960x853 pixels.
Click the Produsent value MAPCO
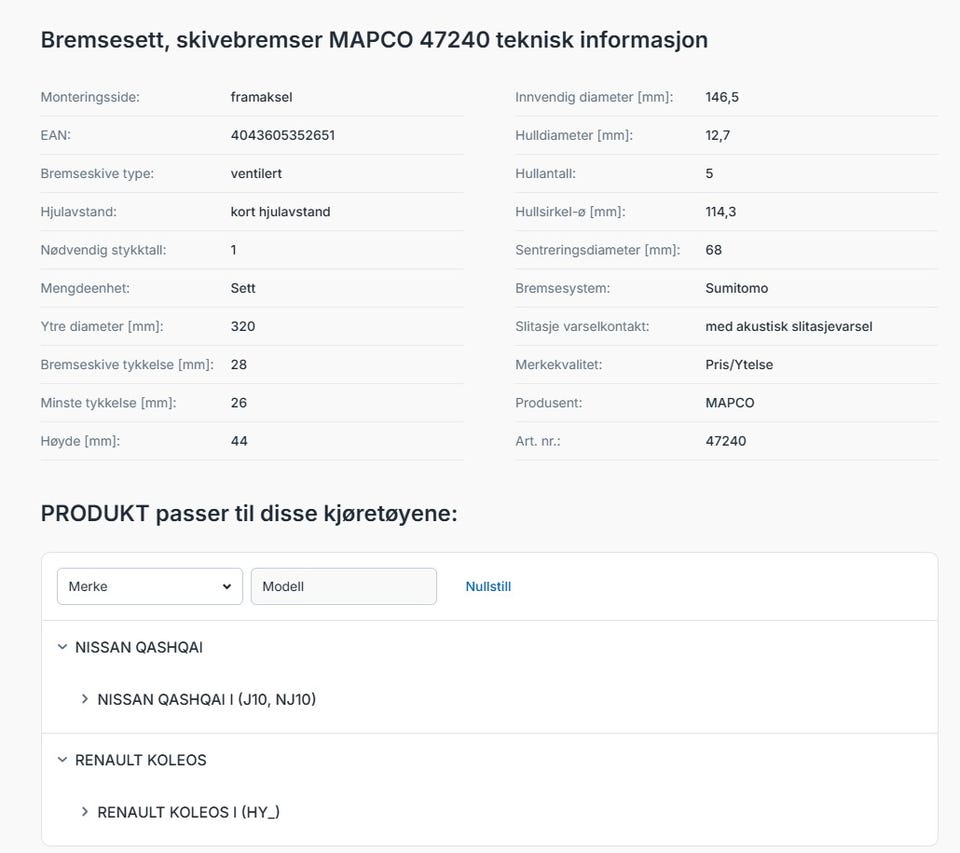(x=730, y=403)
